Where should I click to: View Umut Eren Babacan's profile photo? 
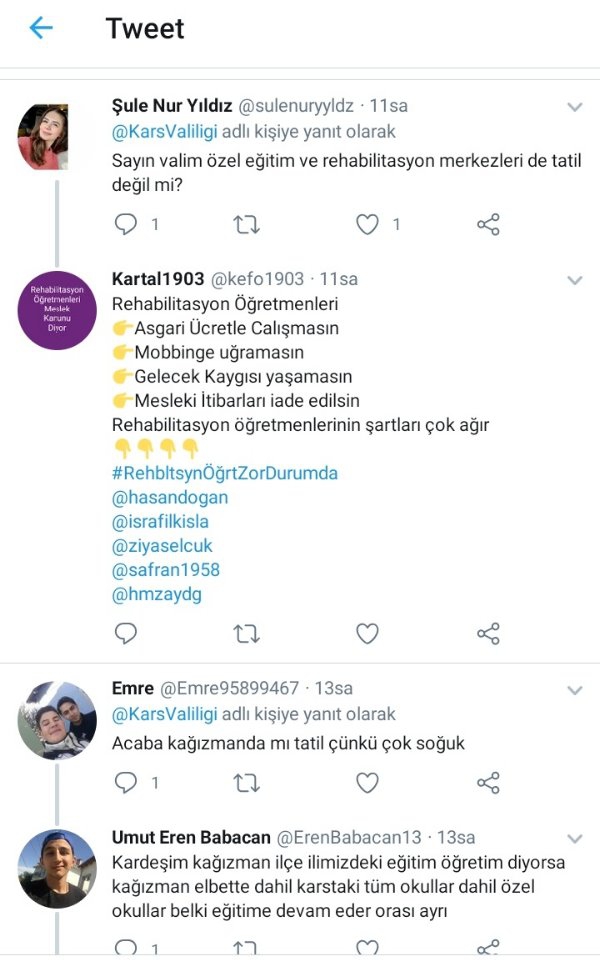(57, 868)
